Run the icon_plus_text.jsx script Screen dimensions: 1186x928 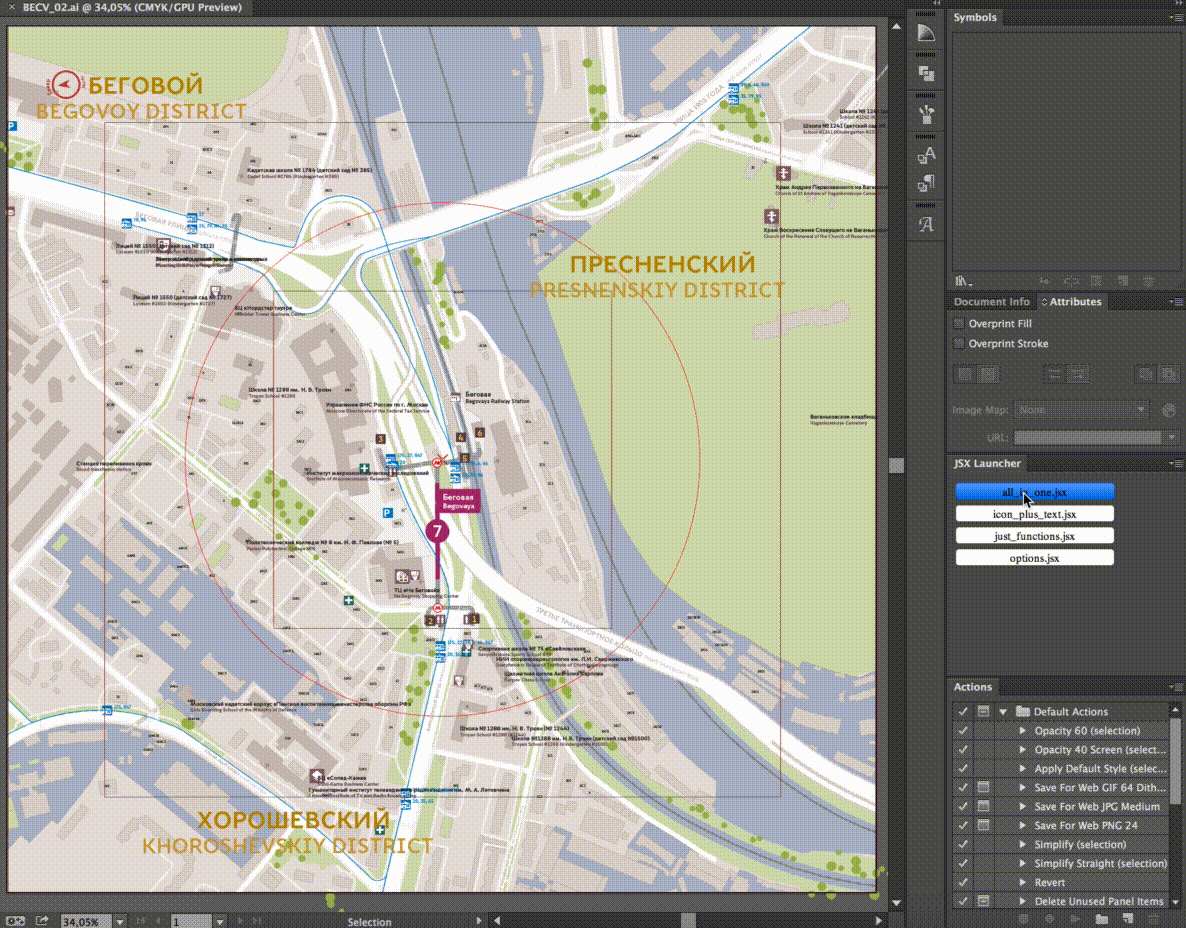click(x=1035, y=514)
